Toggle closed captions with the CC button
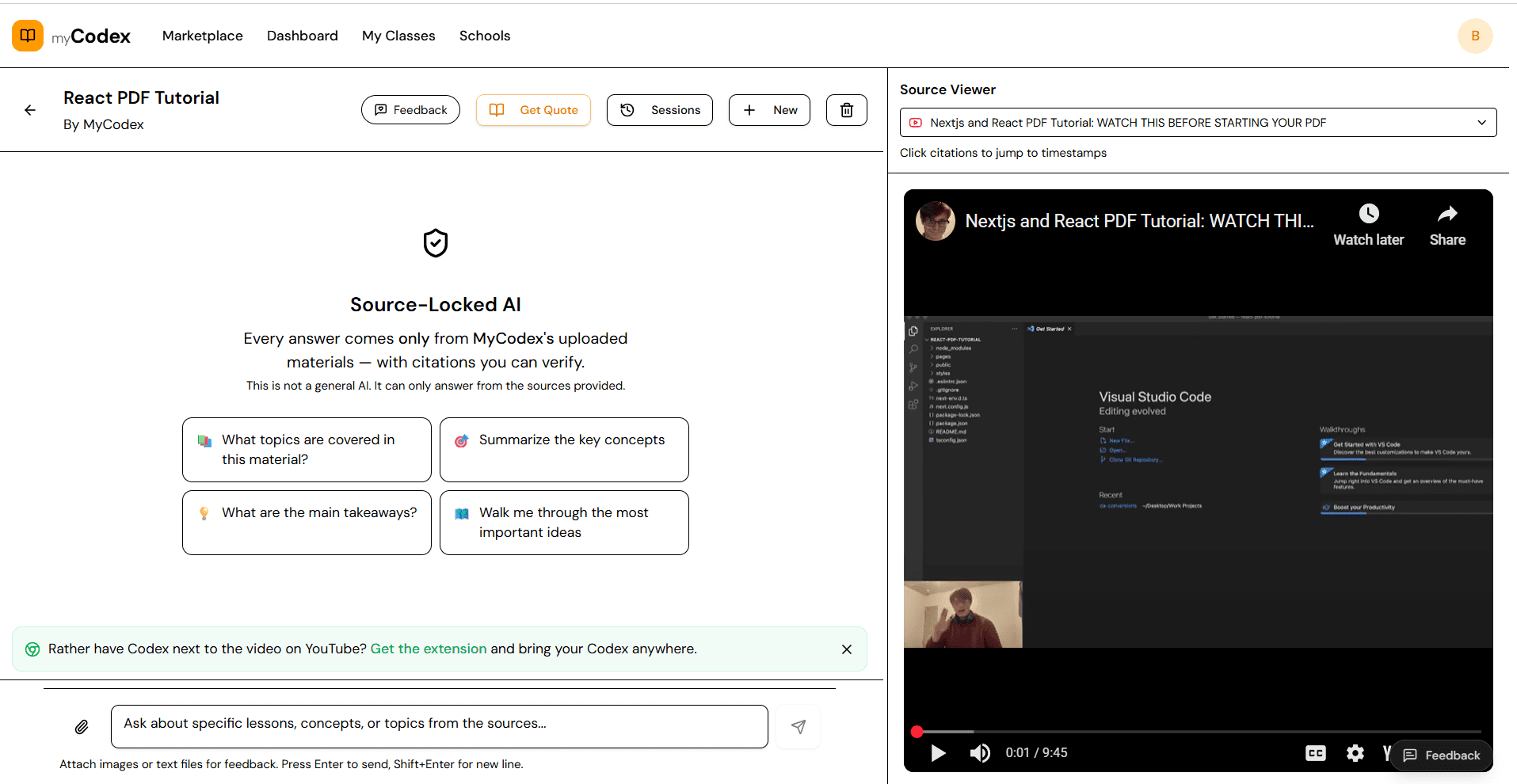The height and width of the screenshot is (784, 1517). click(x=1316, y=753)
